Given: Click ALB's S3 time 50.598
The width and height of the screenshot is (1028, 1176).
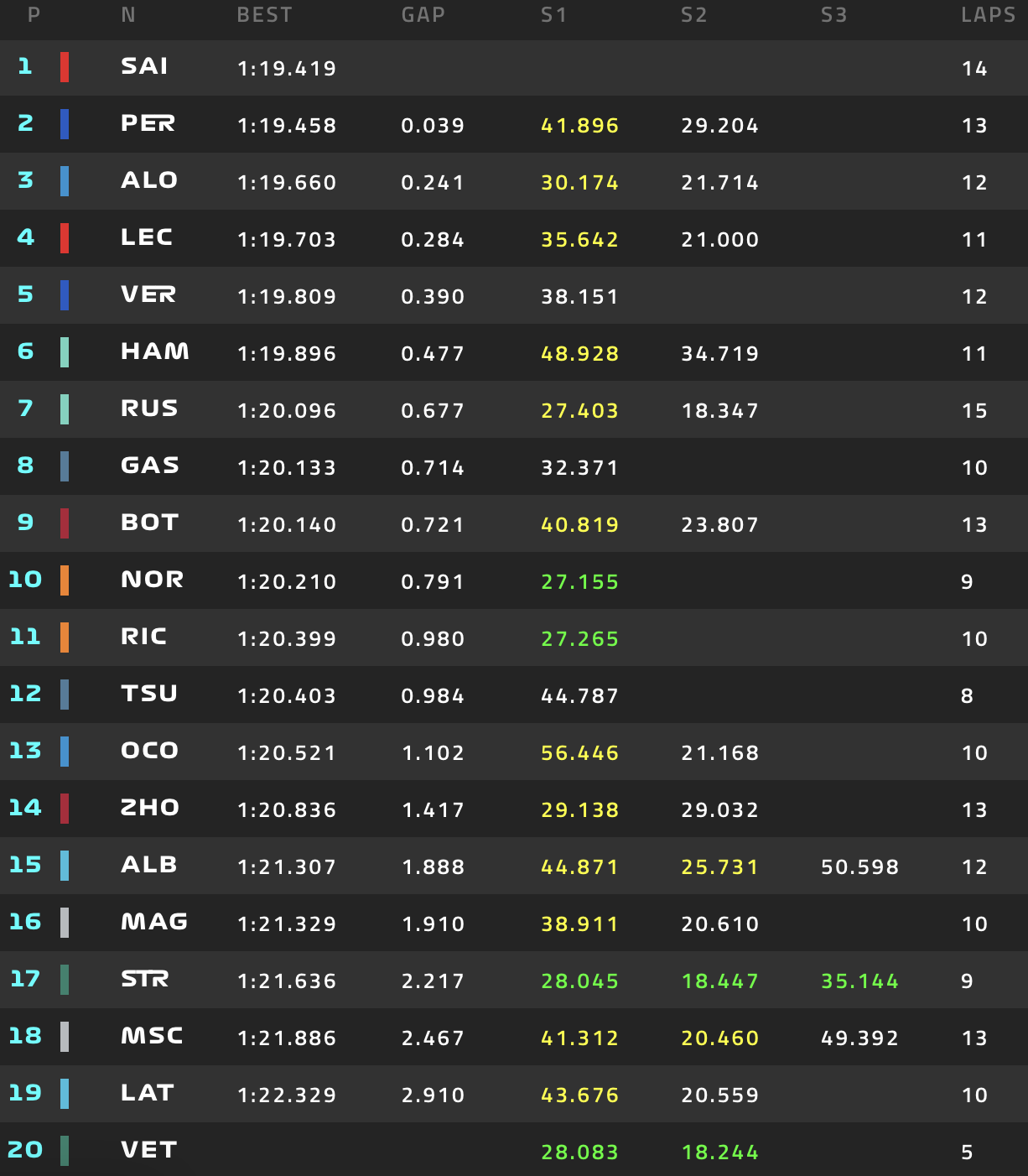Looking at the screenshot, I should coord(859,867).
